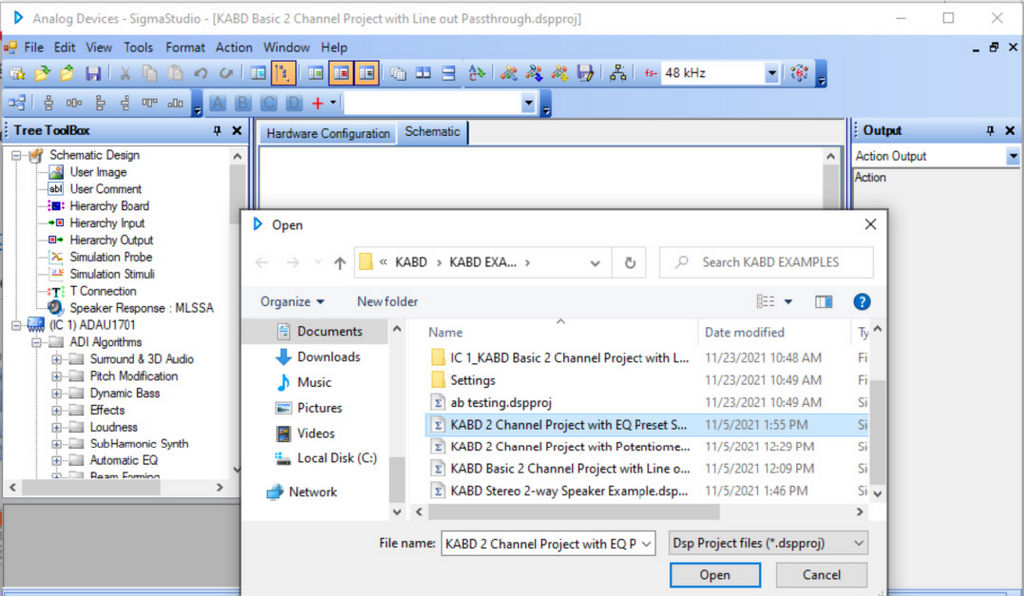Click the file list horizontal scrollbar

pyautogui.click(x=574, y=512)
